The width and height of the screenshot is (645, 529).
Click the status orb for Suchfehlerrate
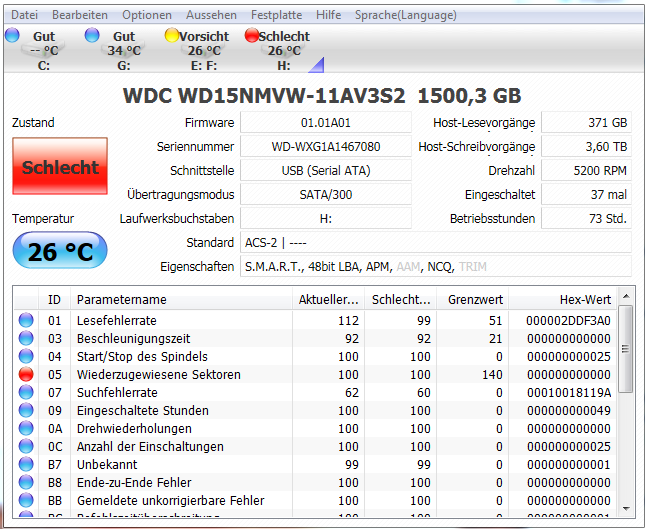click(x=26, y=392)
